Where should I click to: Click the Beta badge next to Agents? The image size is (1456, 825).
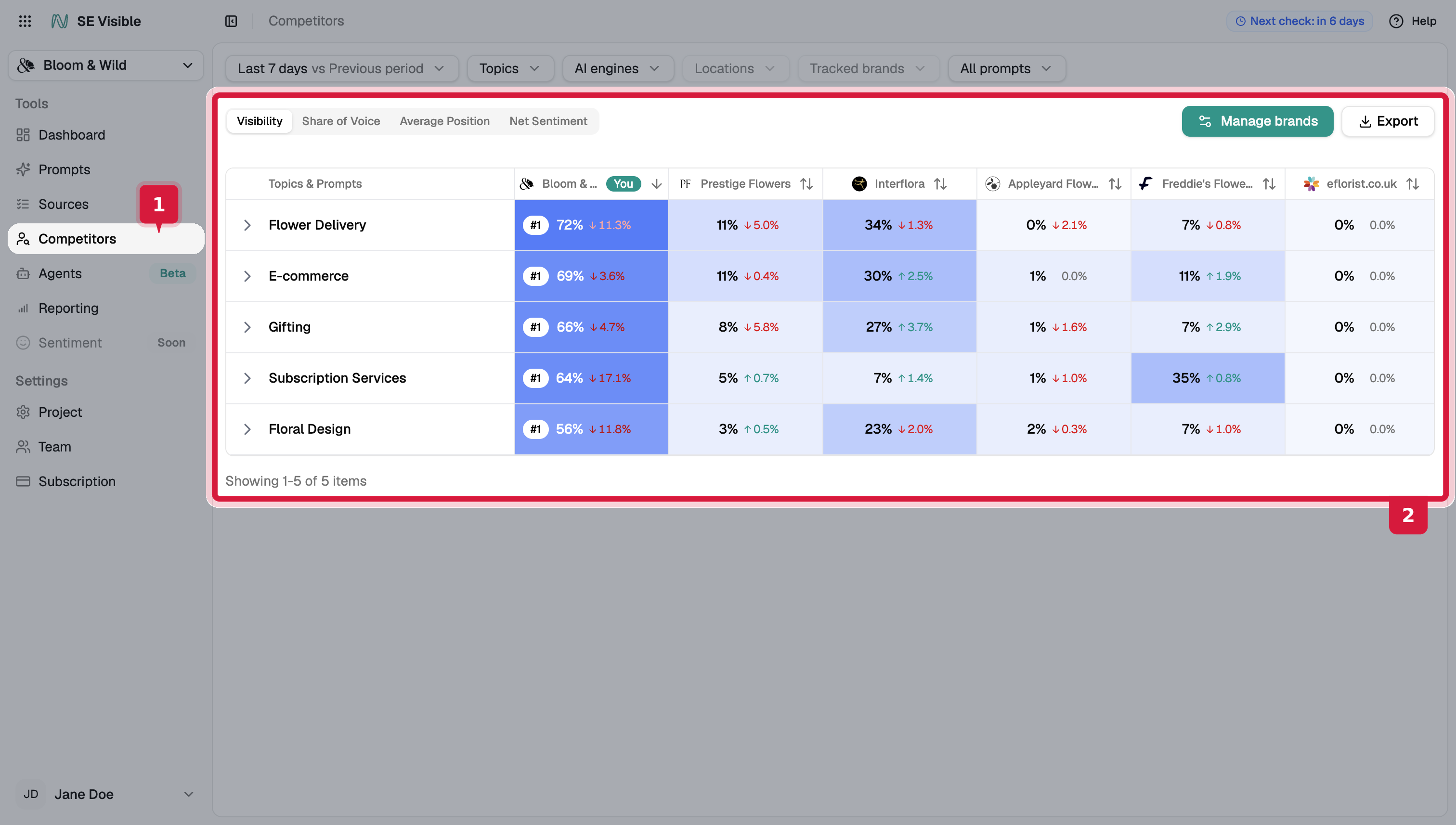click(x=173, y=273)
